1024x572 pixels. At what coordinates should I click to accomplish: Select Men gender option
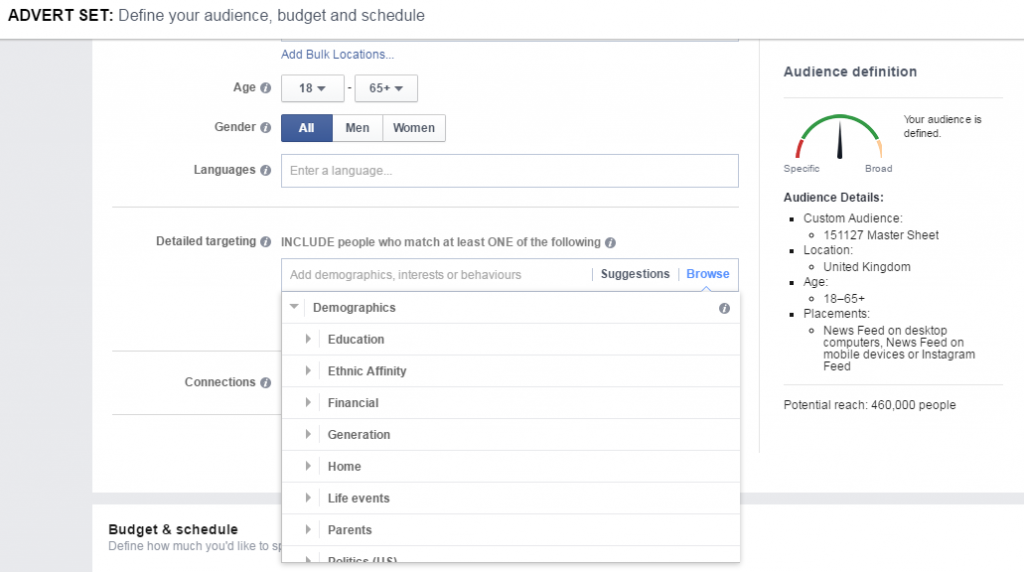click(x=357, y=128)
